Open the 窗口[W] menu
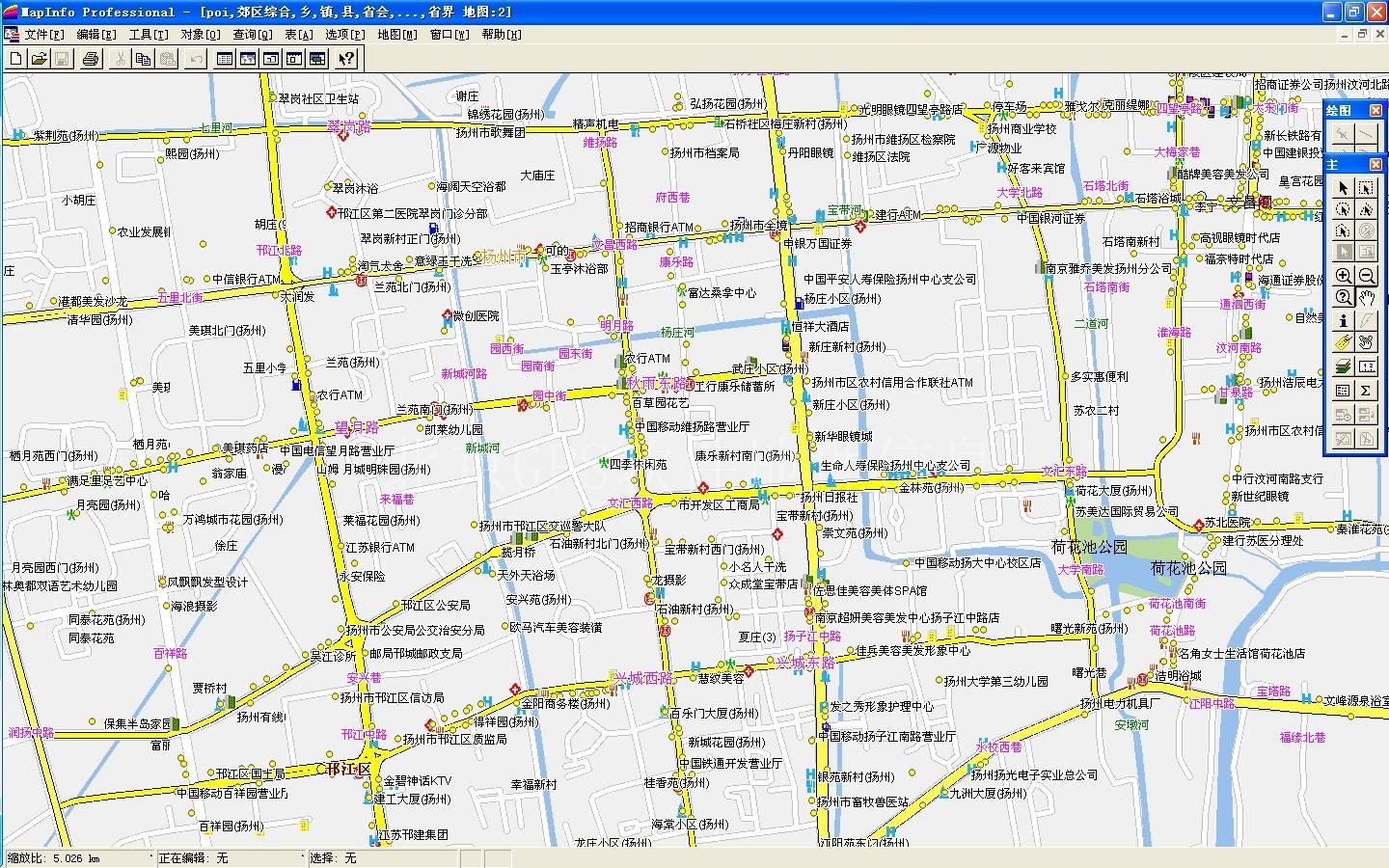Screen dimensions: 1389x868 click(449, 35)
